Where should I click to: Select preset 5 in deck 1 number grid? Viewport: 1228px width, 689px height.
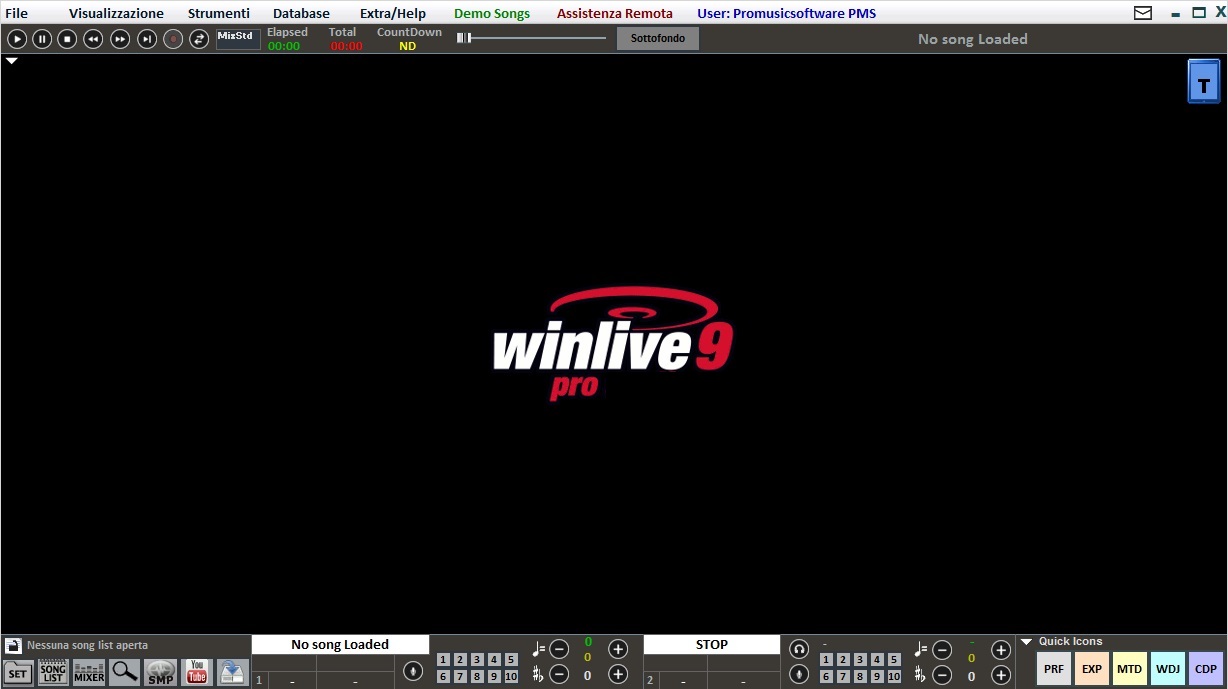coord(511,660)
